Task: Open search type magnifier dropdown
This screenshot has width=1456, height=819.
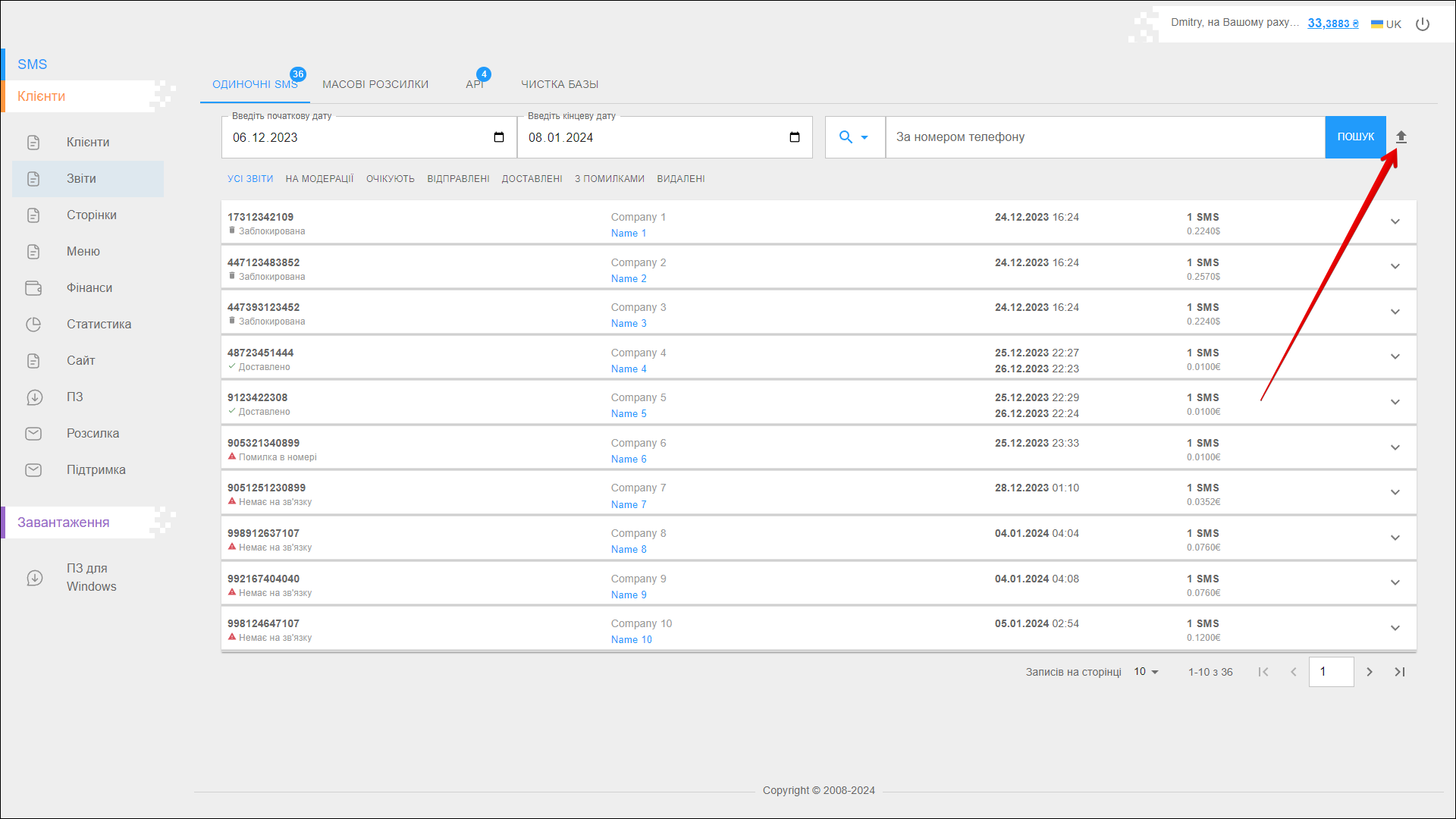Action: (854, 137)
